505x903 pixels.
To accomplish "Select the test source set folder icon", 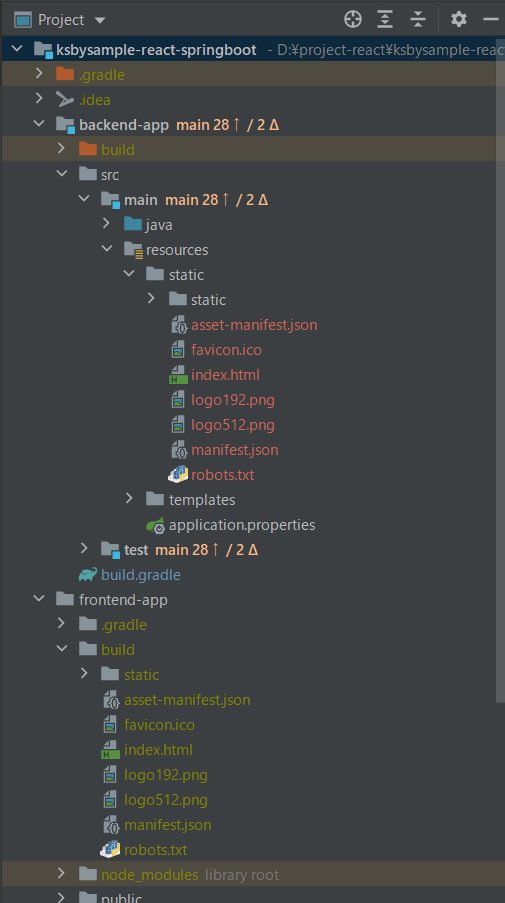I will click(x=110, y=549).
